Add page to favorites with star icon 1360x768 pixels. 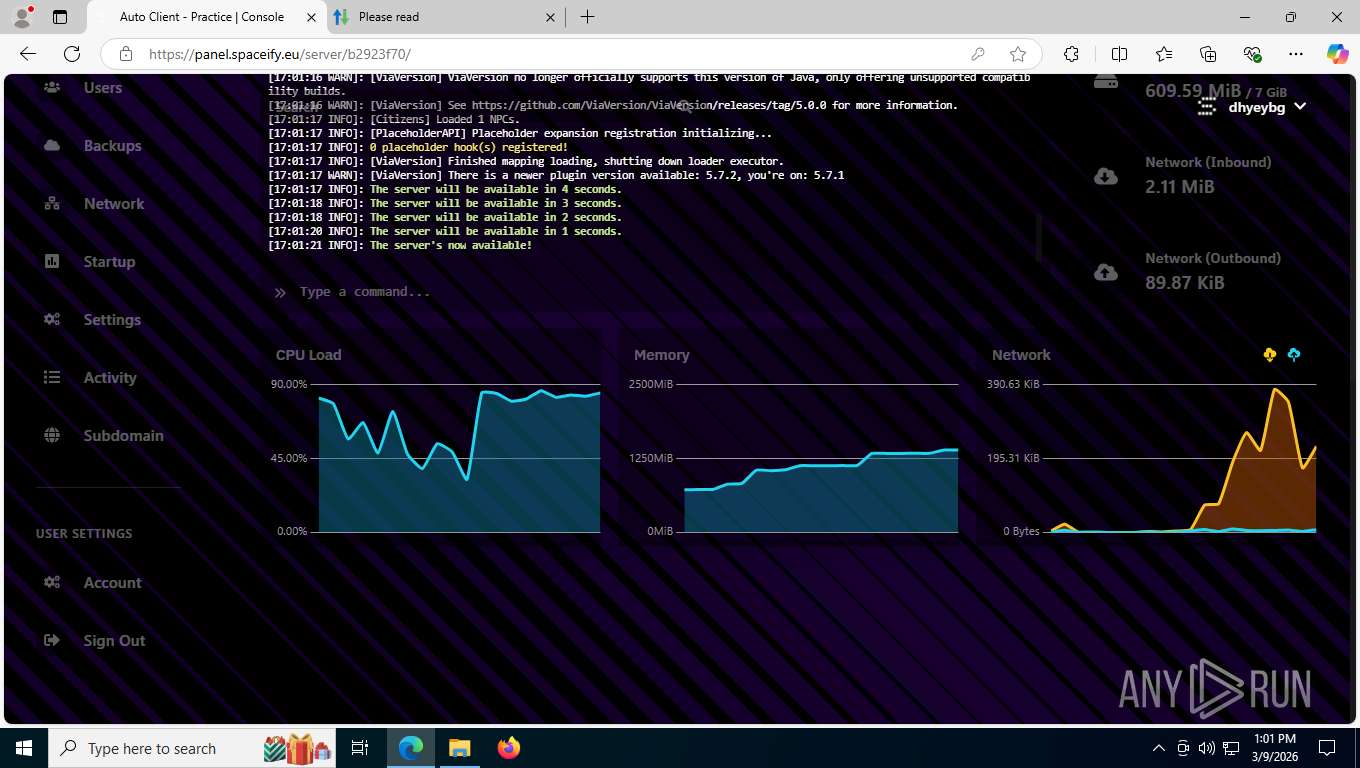coord(1018,54)
